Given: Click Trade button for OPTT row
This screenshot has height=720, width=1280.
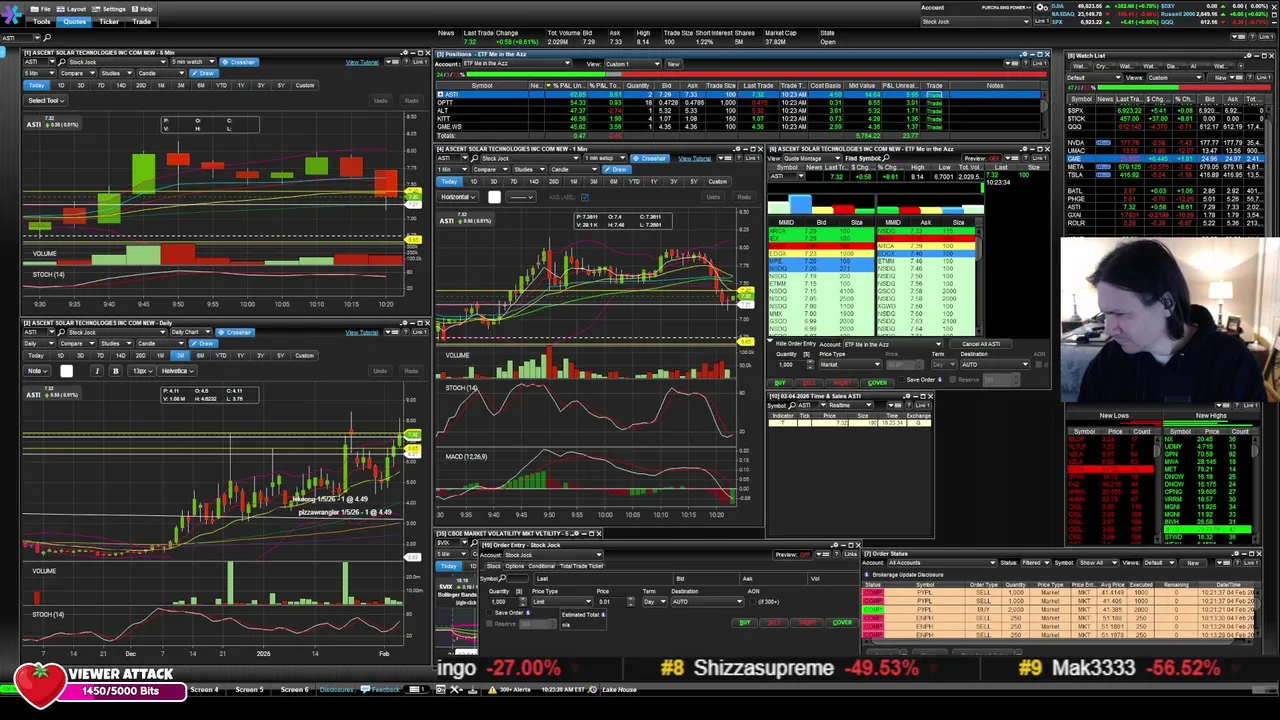Looking at the screenshot, I should 935,103.
